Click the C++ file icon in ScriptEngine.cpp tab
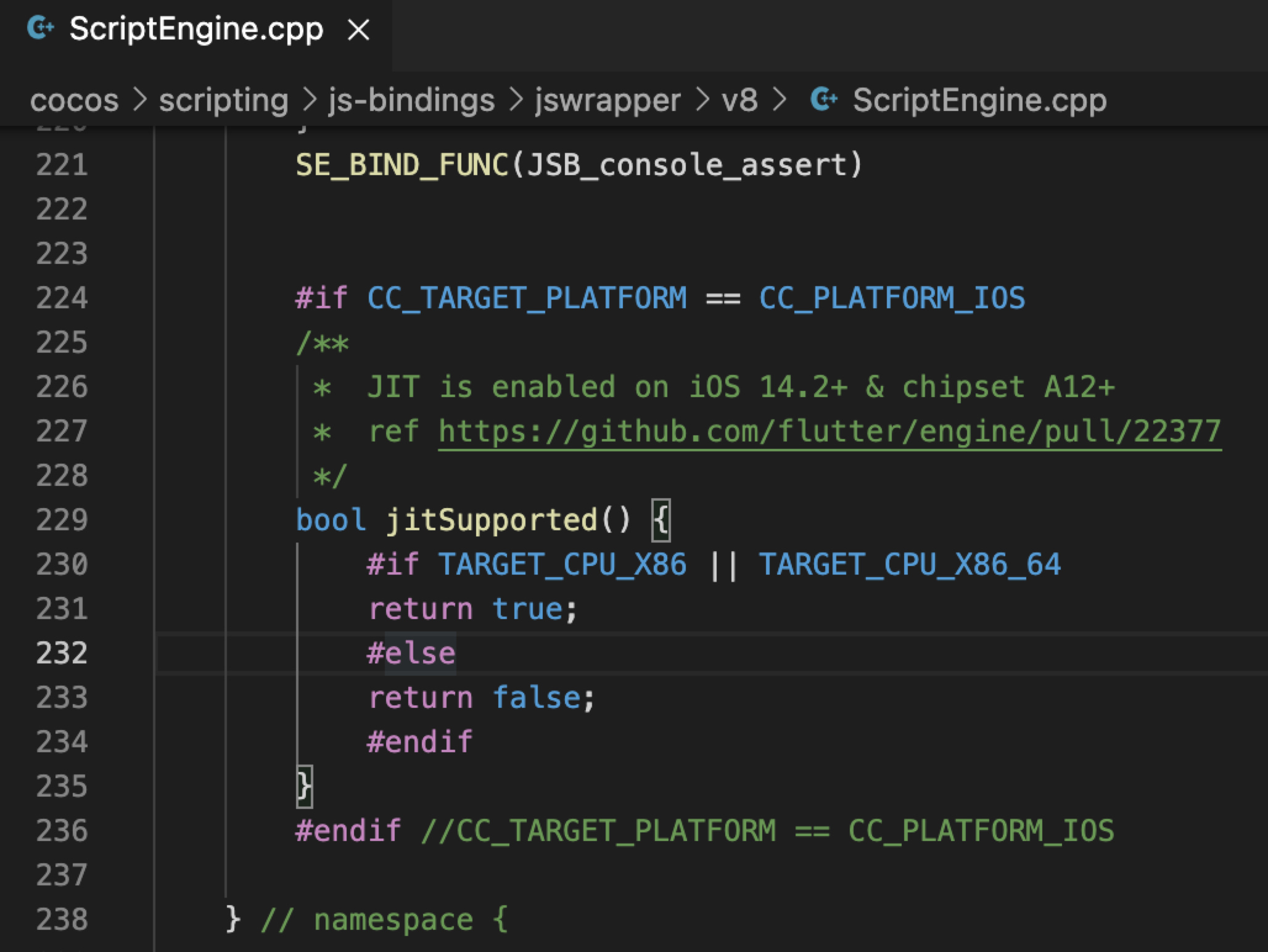Screen dimensions: 1268x952 pos(41,28)
